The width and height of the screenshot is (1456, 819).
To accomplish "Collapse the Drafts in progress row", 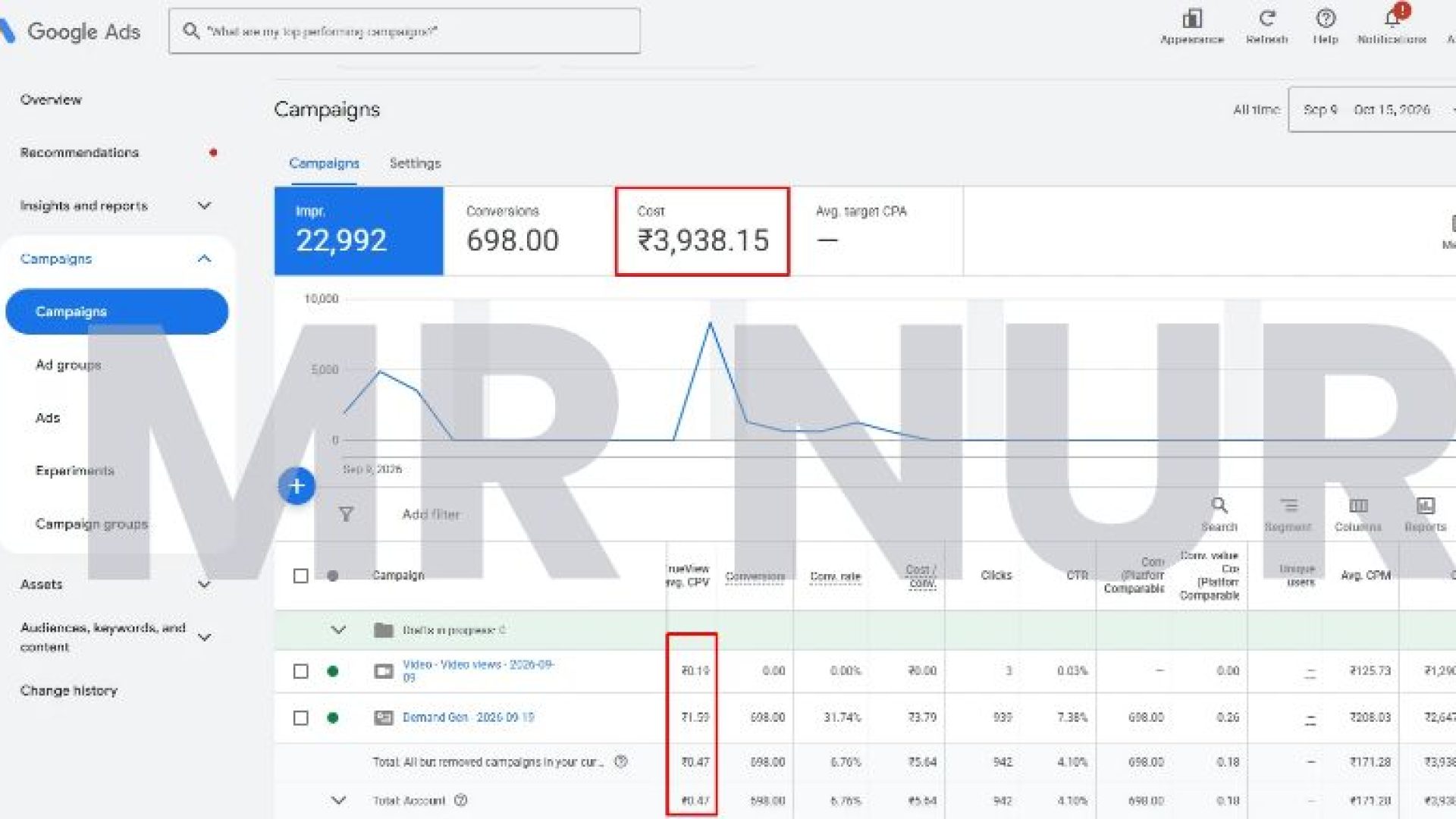I will 338,629.
